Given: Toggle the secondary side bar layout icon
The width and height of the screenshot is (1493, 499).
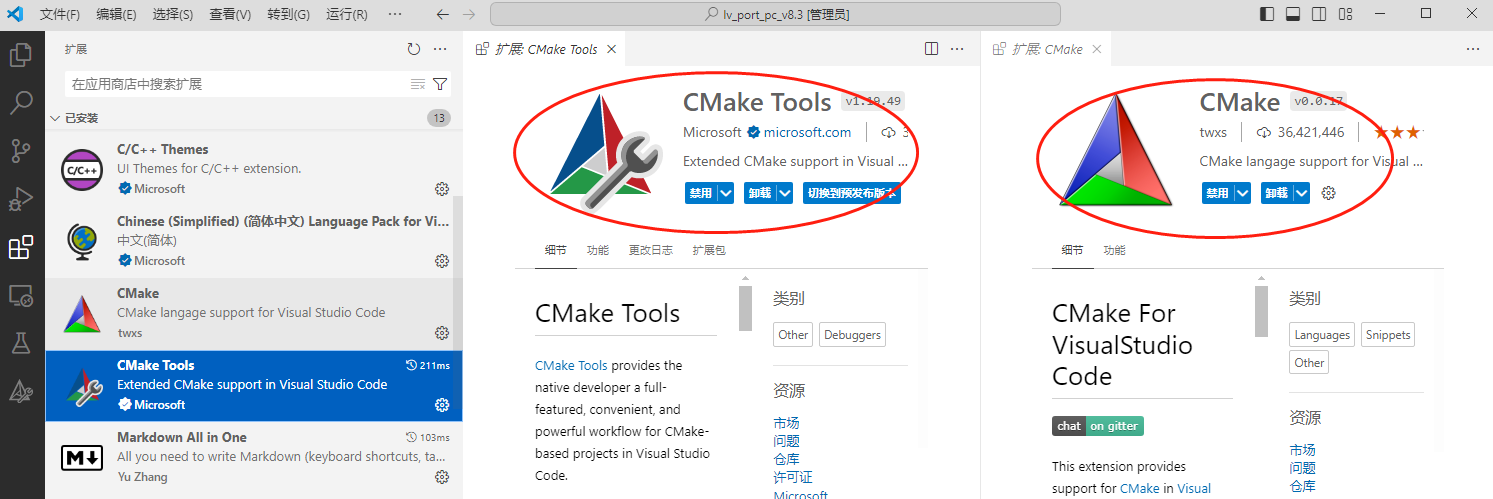Looking at the screenshot, I should [x=1319, y=14].
